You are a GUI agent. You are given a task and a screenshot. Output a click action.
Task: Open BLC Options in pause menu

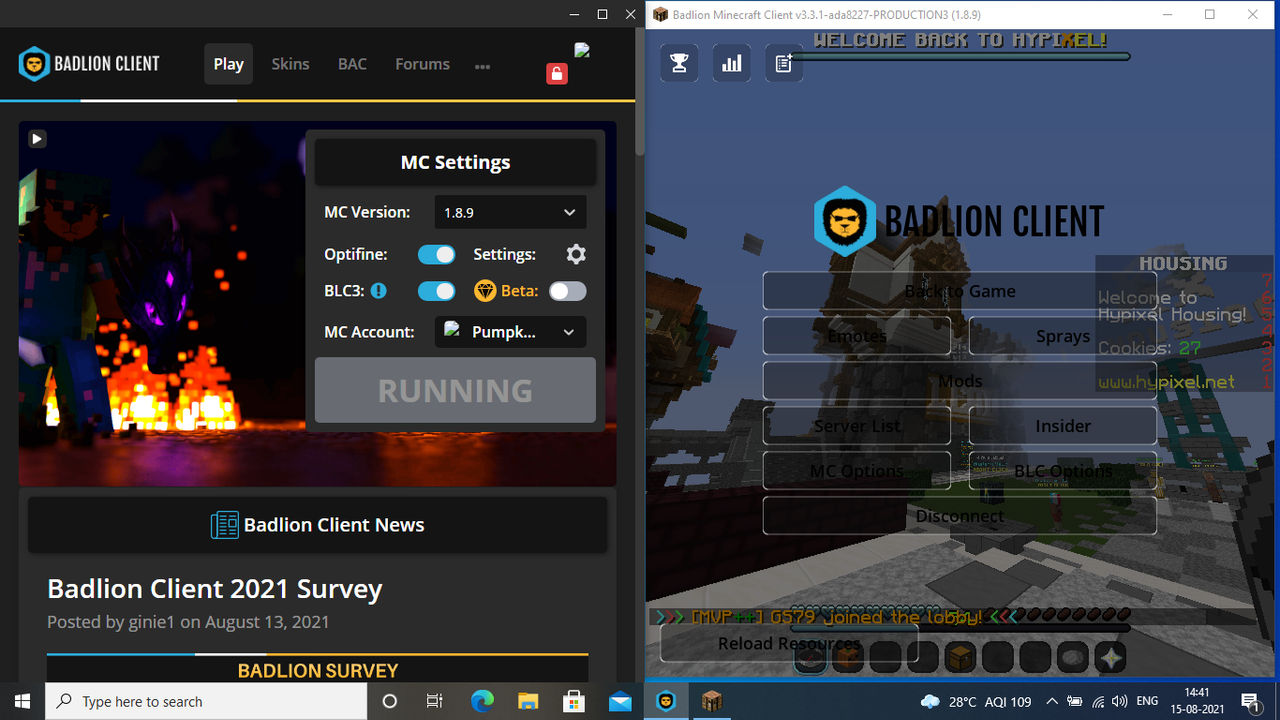pos(1063,471)
